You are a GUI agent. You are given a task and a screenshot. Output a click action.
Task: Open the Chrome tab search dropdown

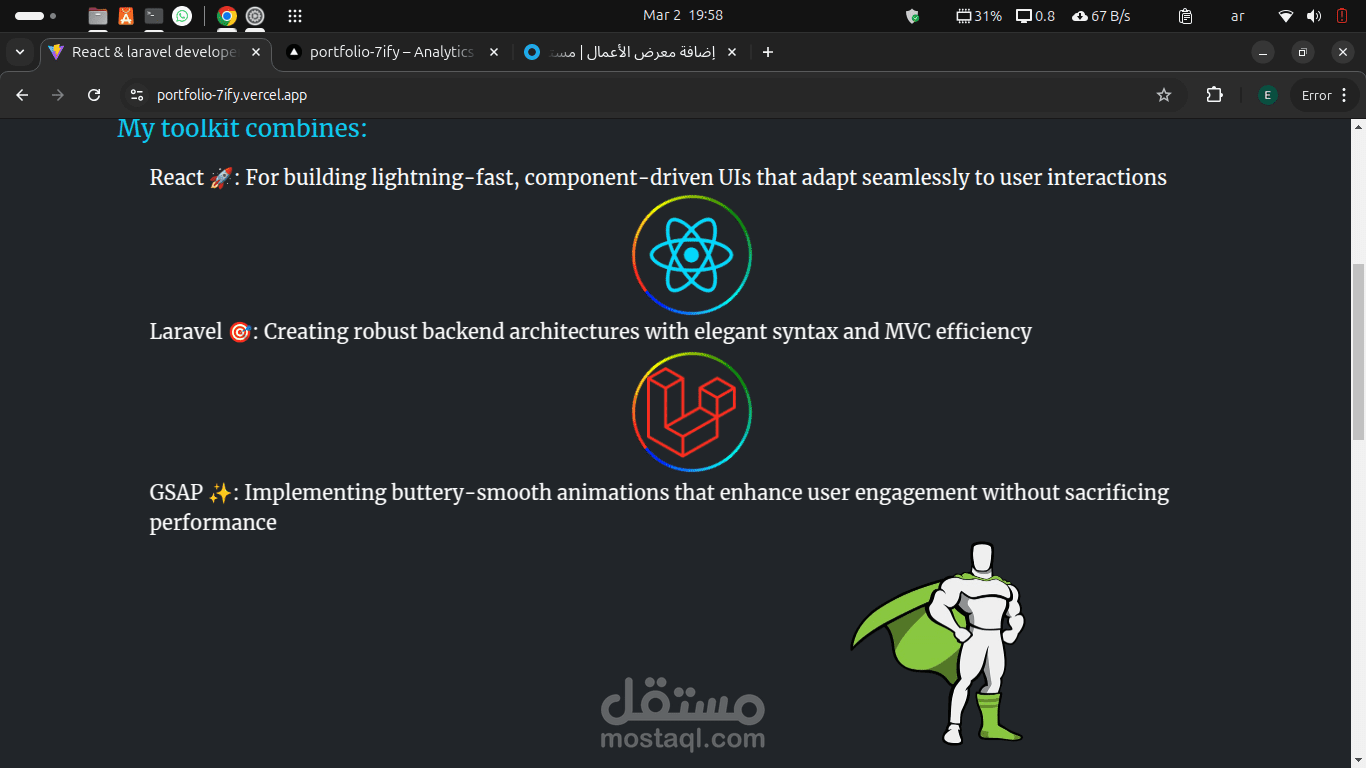pyautogui.click(x=20, y=52)
